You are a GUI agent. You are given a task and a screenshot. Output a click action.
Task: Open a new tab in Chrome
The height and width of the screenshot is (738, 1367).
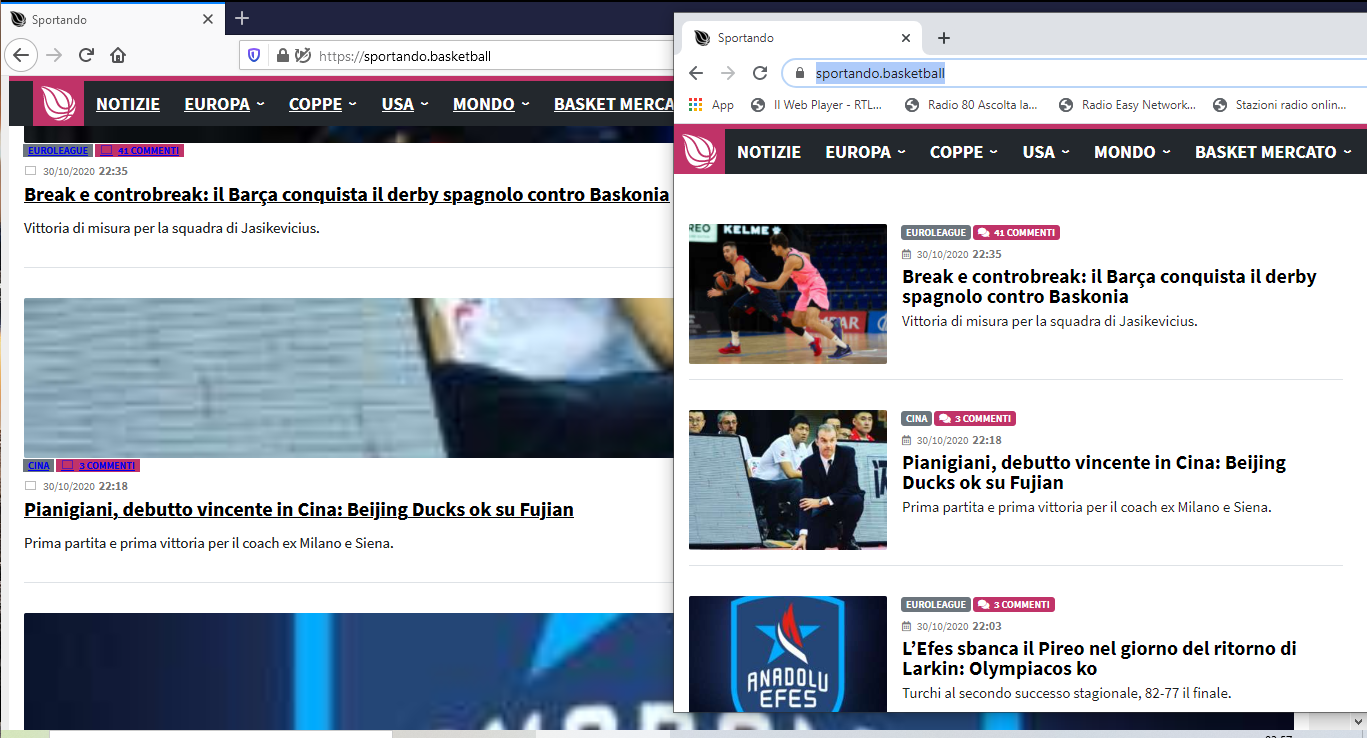[943, 38]
